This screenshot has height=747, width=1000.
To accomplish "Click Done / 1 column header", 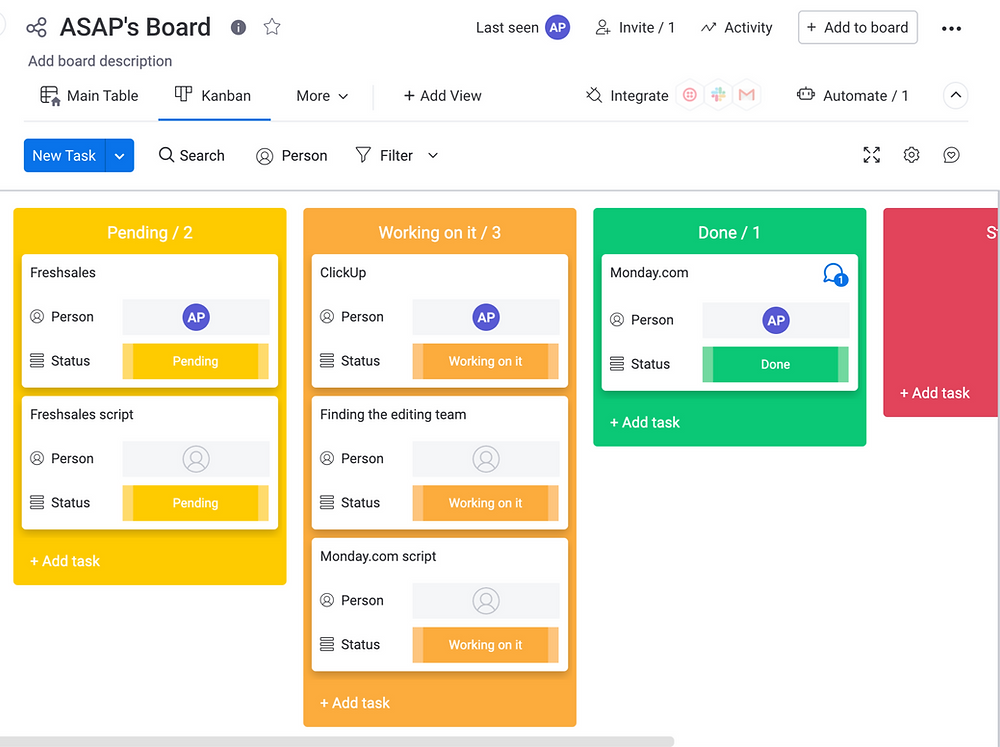I will [729, 232].
